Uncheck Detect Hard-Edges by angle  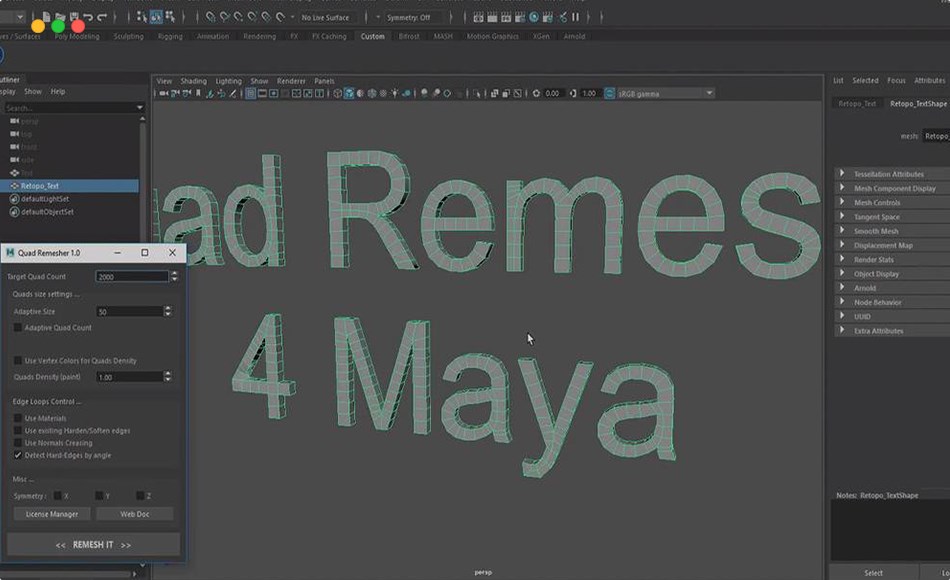(x=18, y=455)
